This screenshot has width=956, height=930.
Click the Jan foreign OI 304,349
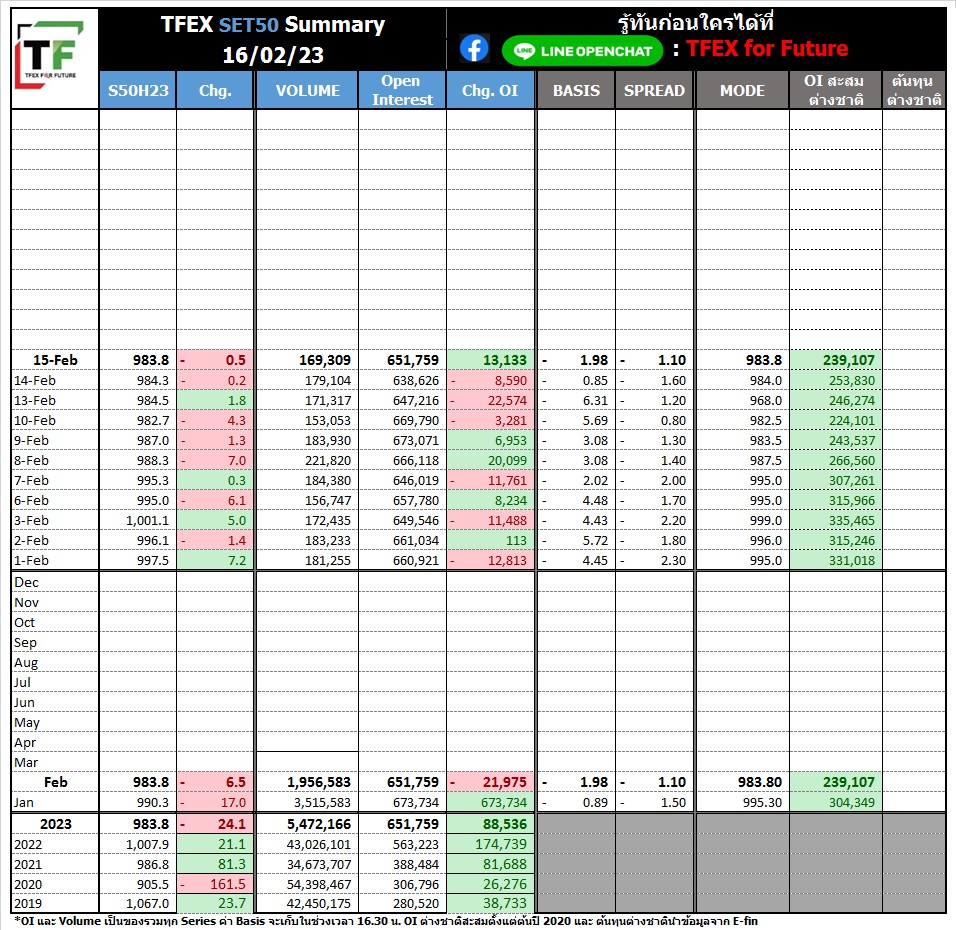point(852,803)
